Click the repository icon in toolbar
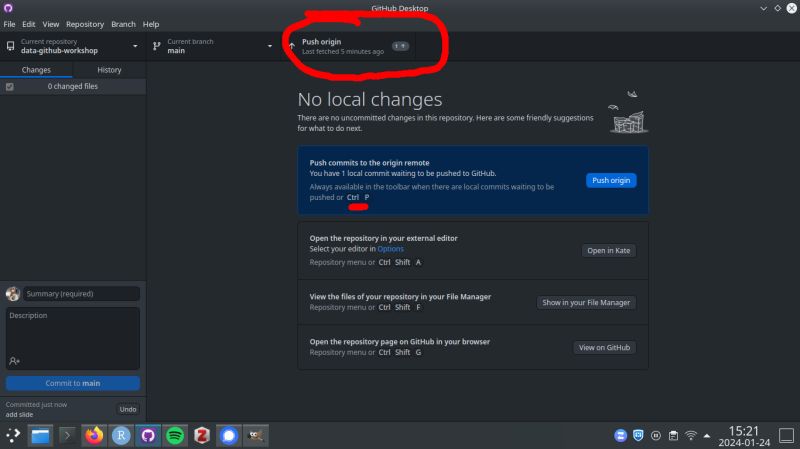Screen dimensions: 800x449 click(10, 46)
